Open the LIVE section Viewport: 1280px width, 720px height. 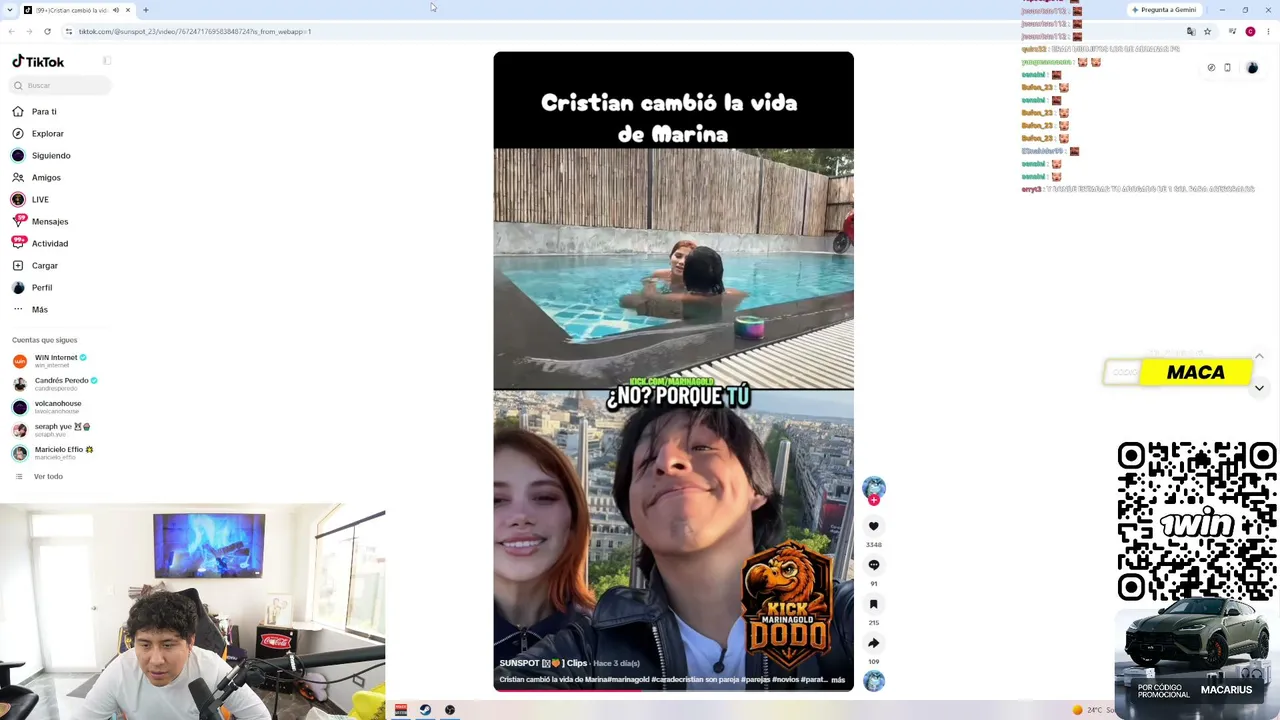click(40, 199)
